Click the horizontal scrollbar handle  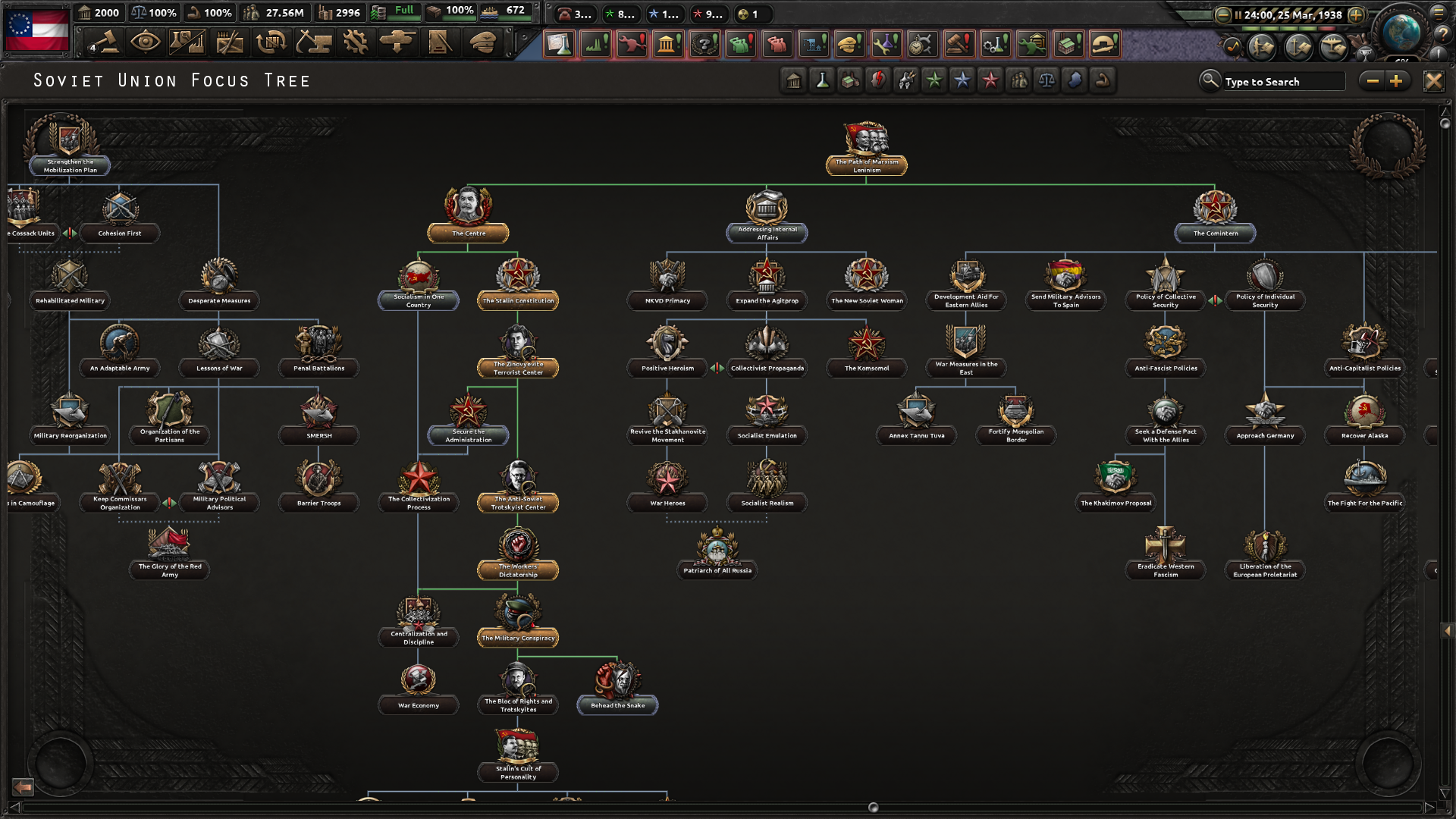pyautogui.click(x=873, y=808)
